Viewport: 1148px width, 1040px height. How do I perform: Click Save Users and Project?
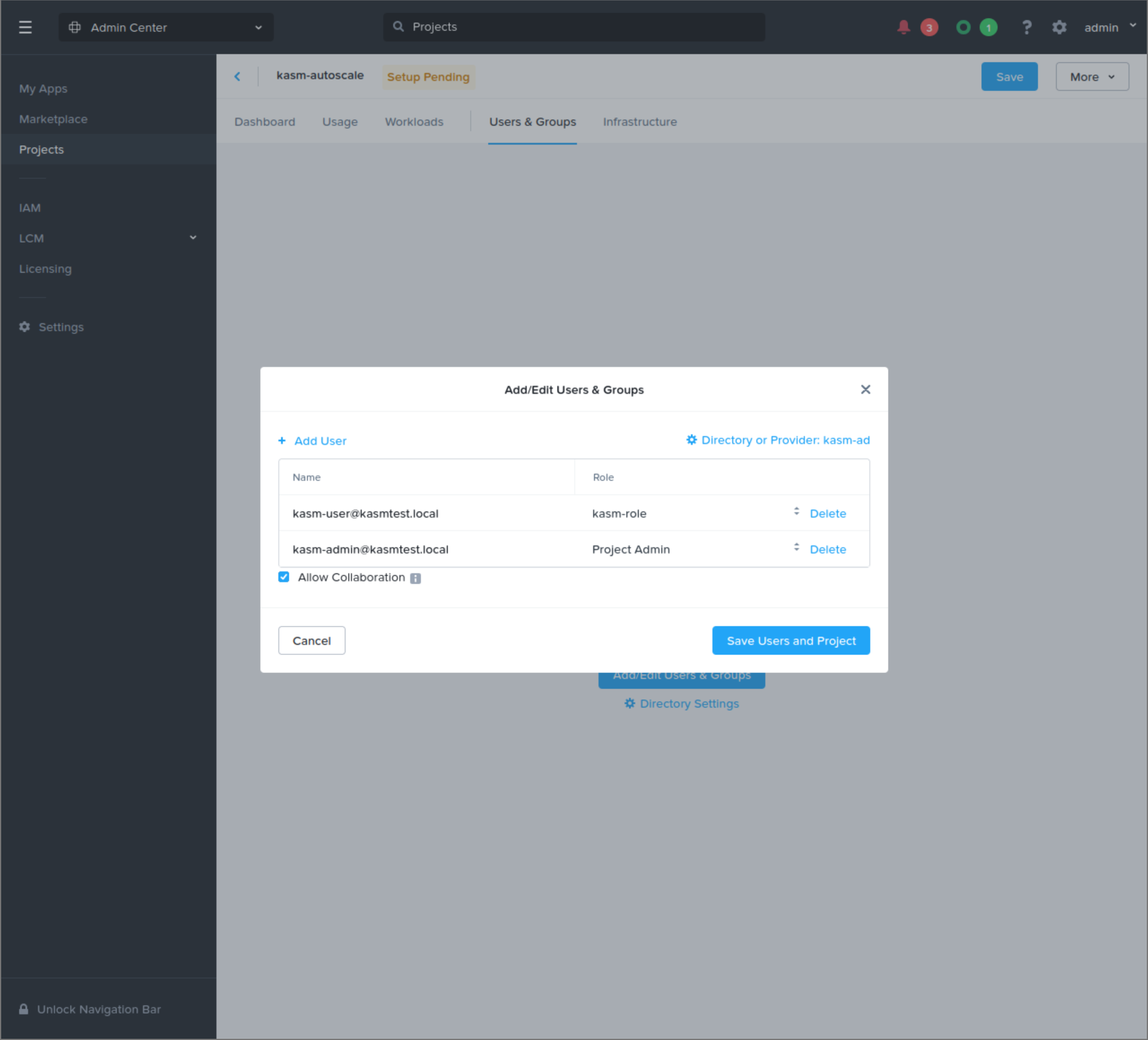790,640
